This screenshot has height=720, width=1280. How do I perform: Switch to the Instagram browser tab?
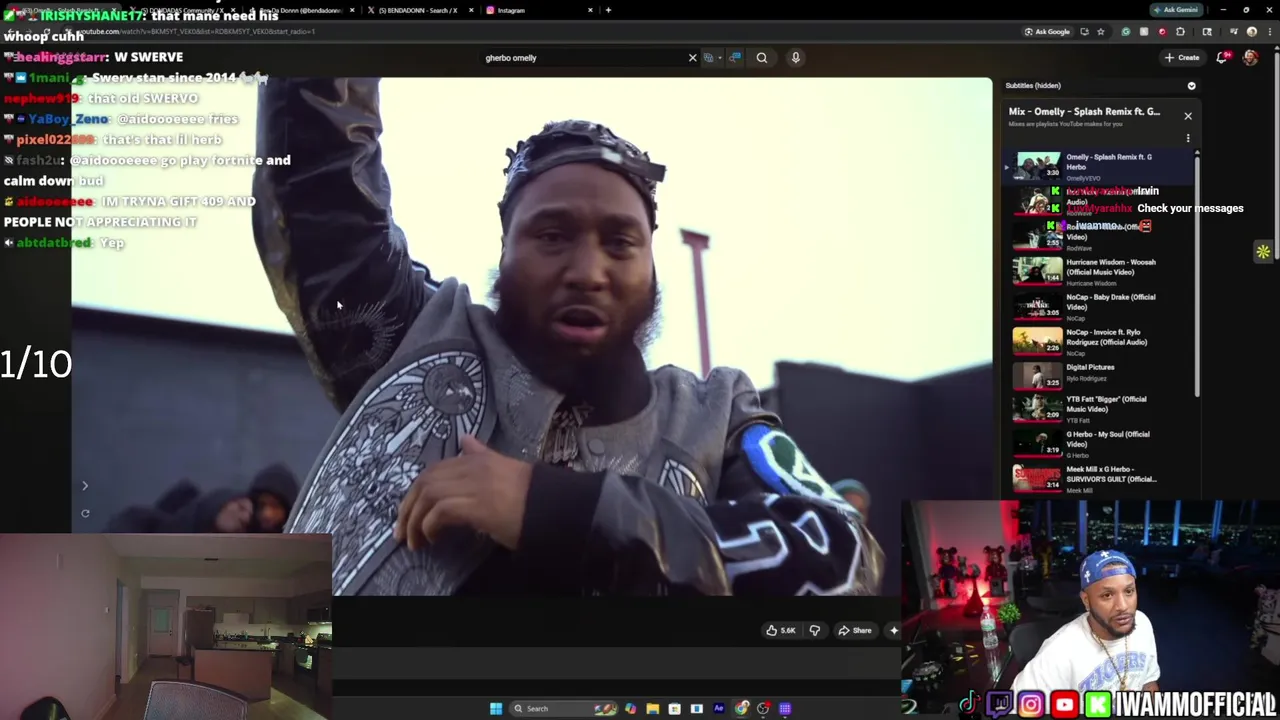point(540,10)
